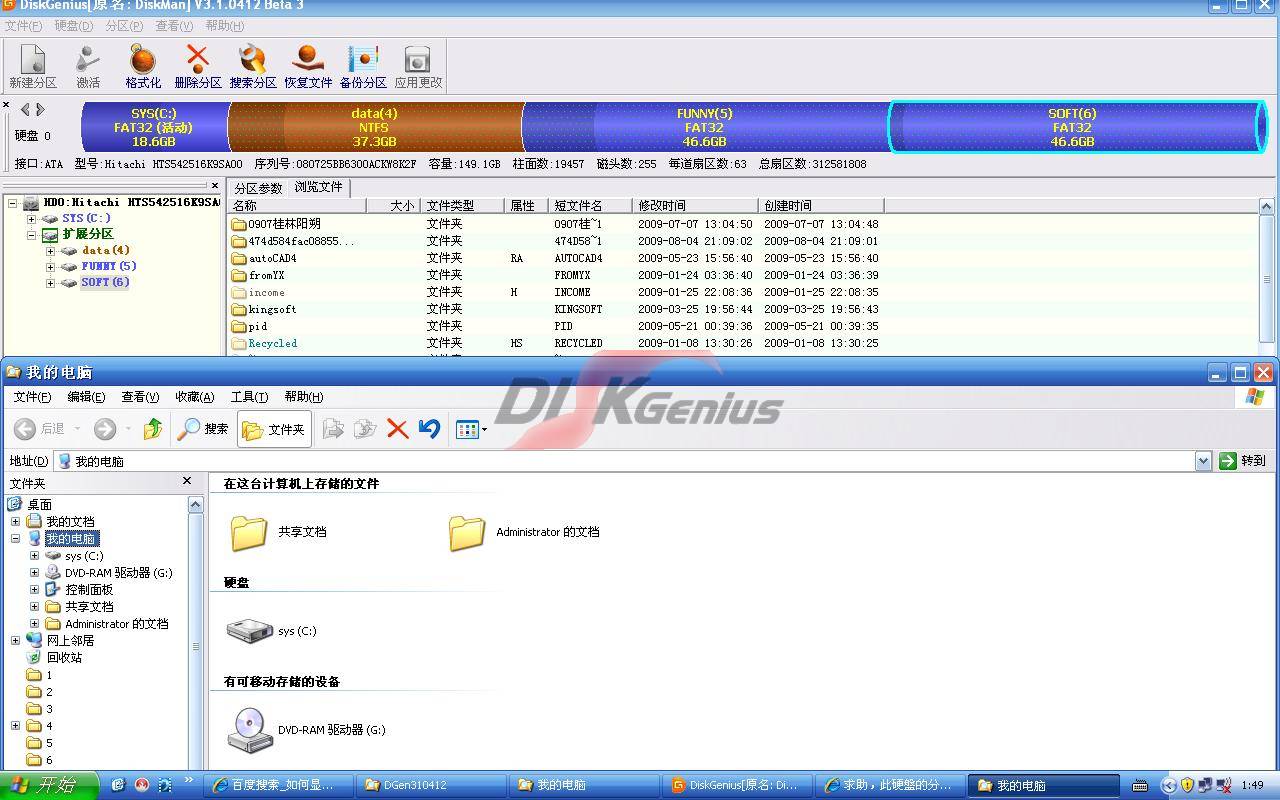
Task: Click the 应用更改 apply changes icon
Action: coord(418,66)
